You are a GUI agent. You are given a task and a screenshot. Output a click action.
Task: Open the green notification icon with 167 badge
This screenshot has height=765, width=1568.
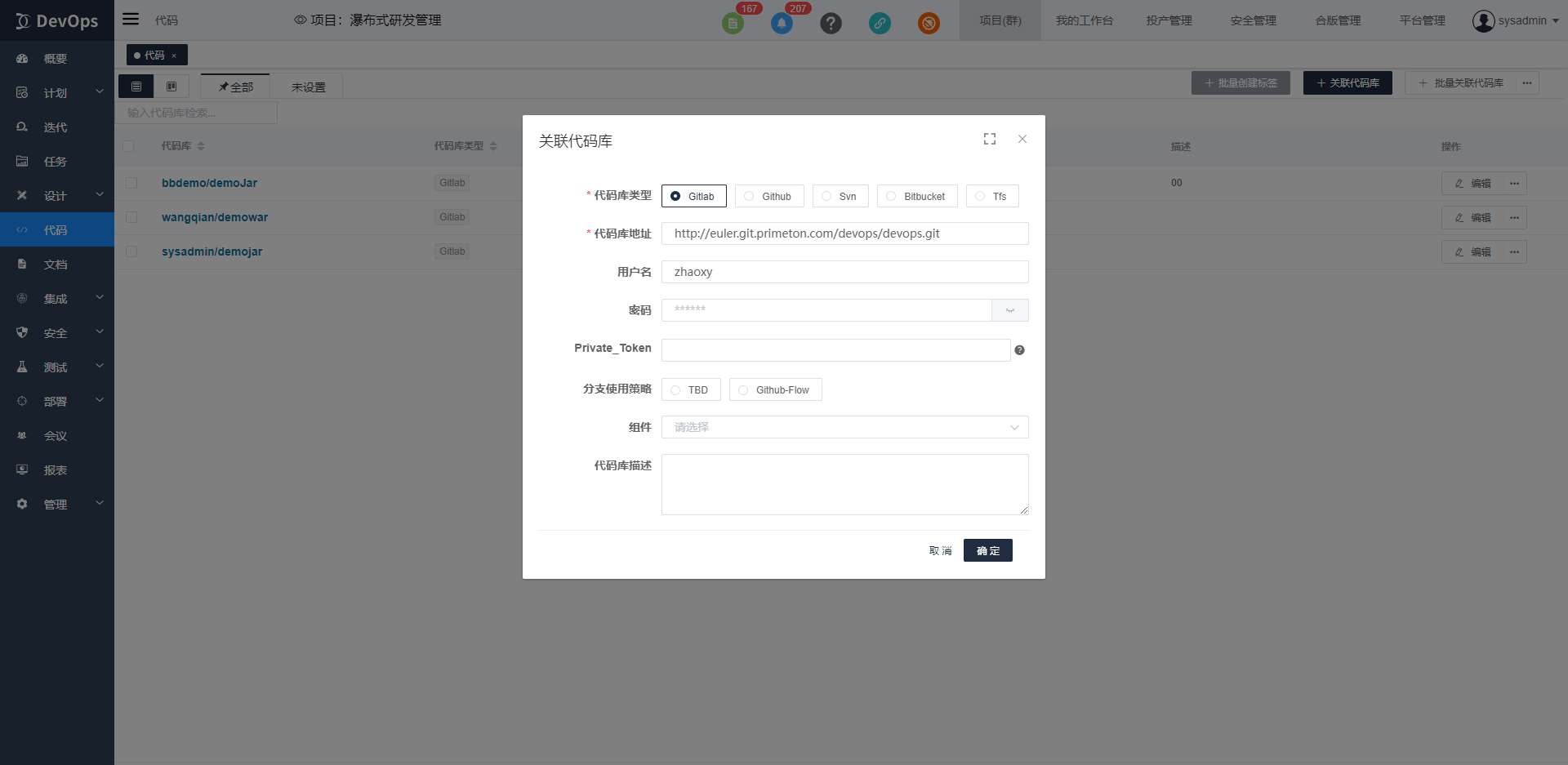(x=733, y=23)
